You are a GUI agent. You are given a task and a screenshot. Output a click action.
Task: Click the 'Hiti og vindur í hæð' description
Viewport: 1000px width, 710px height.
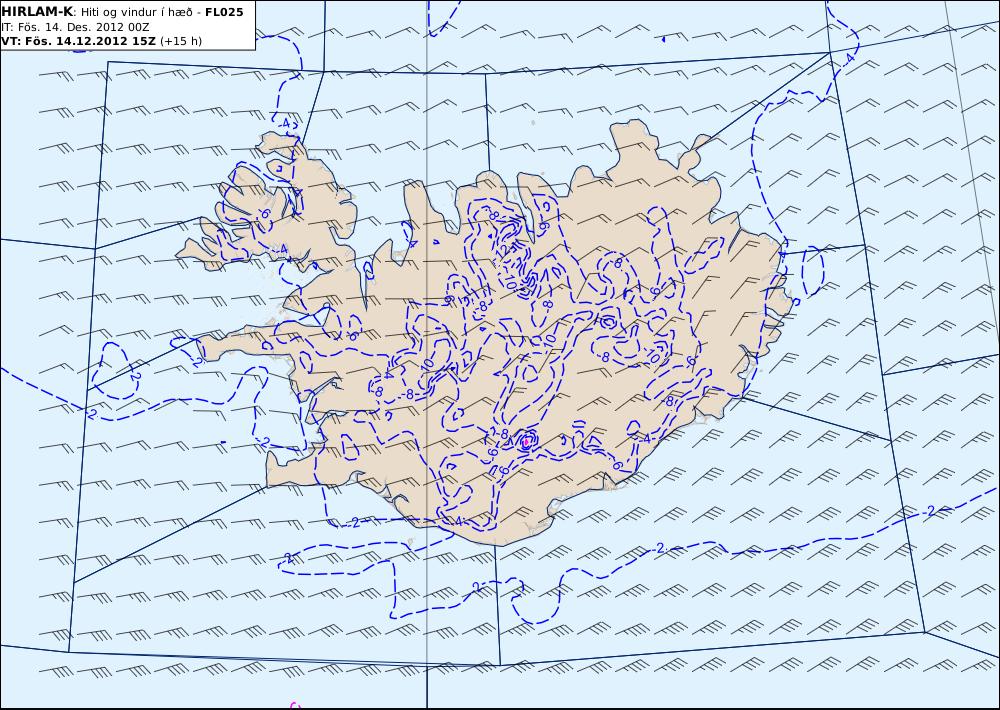(x=136, y=12)
